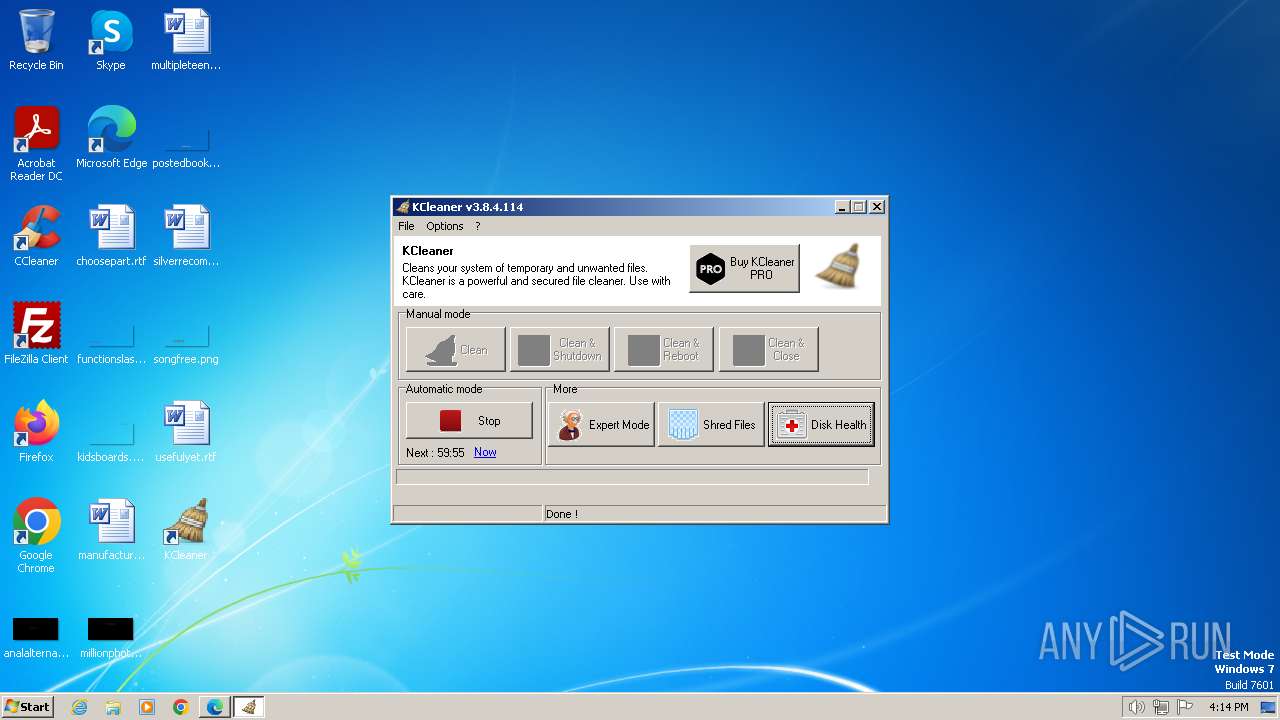Select the KCleaner desktop shortcut
This screenshot has width=1280, height=720.
186,530
